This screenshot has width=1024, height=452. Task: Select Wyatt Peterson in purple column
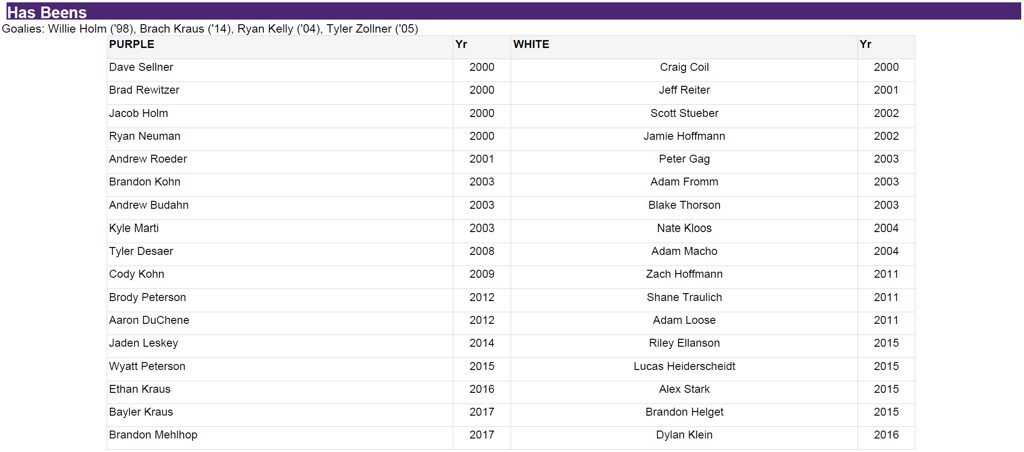(x=147, y=367)
